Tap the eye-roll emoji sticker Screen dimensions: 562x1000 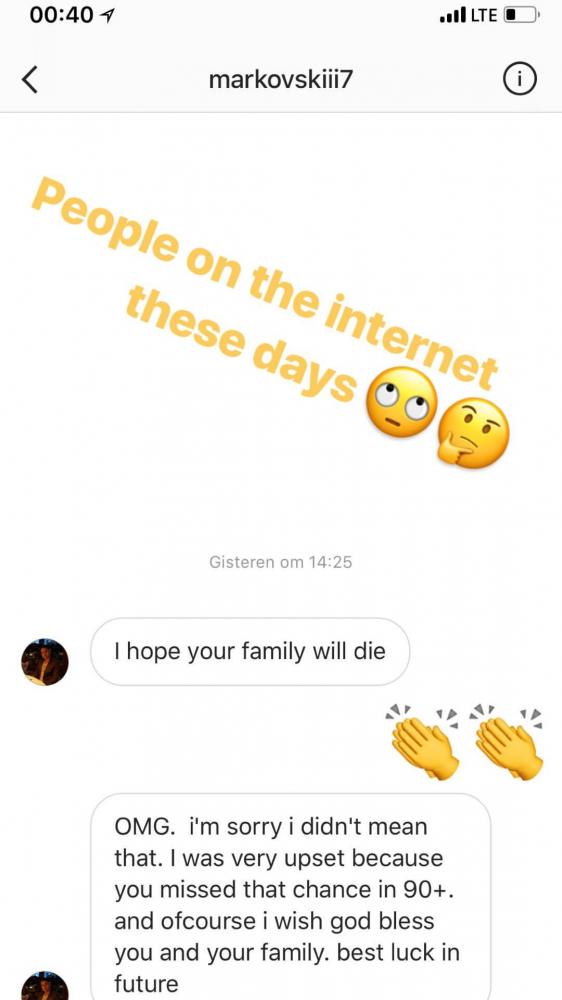401,402
